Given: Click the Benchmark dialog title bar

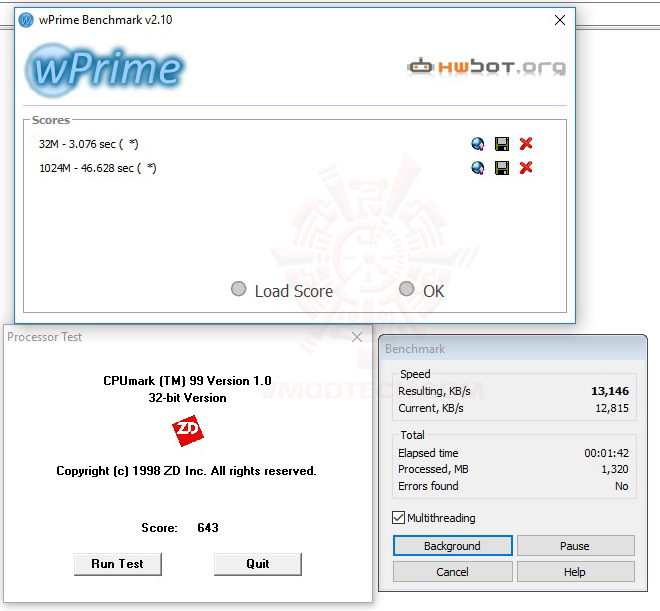Looking at the screenshot, I should coord(513,348).
